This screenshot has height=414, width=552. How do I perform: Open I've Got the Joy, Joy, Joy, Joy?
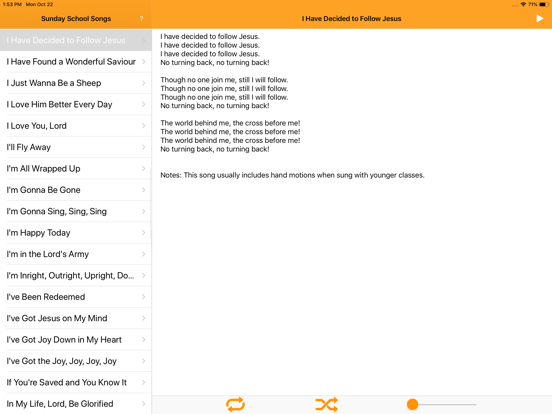[76, 361]
